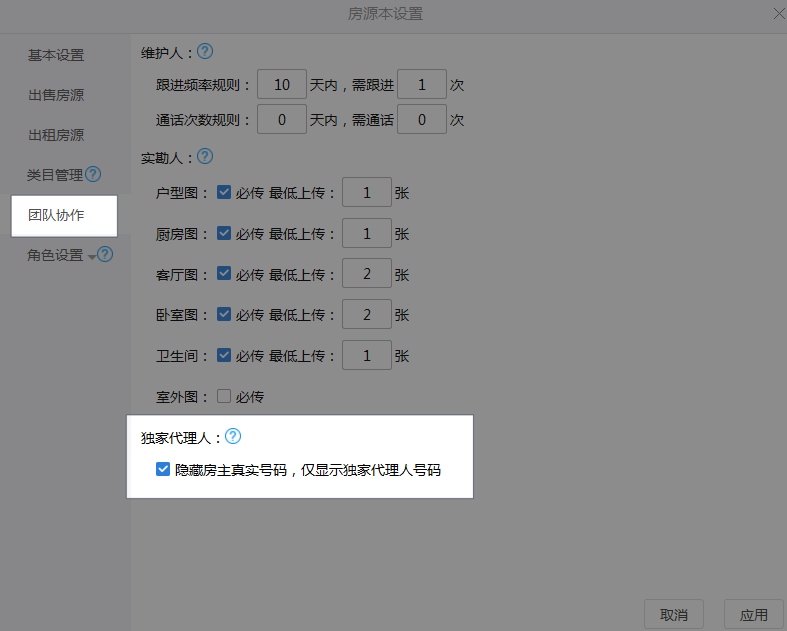Viewport: 787px width, 631px height.
Task: Switch to 出租房源 tab
Action: 56,135
